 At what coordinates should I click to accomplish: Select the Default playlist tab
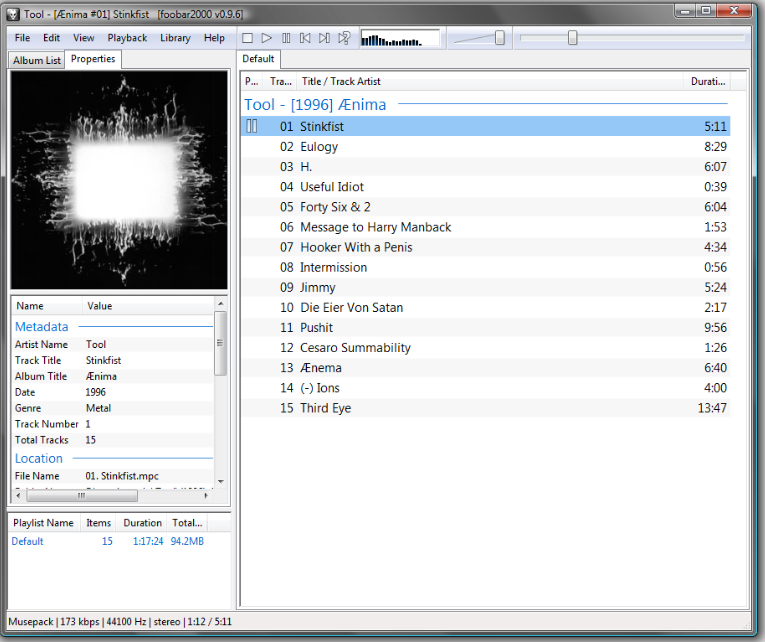[x=258, y=59]
